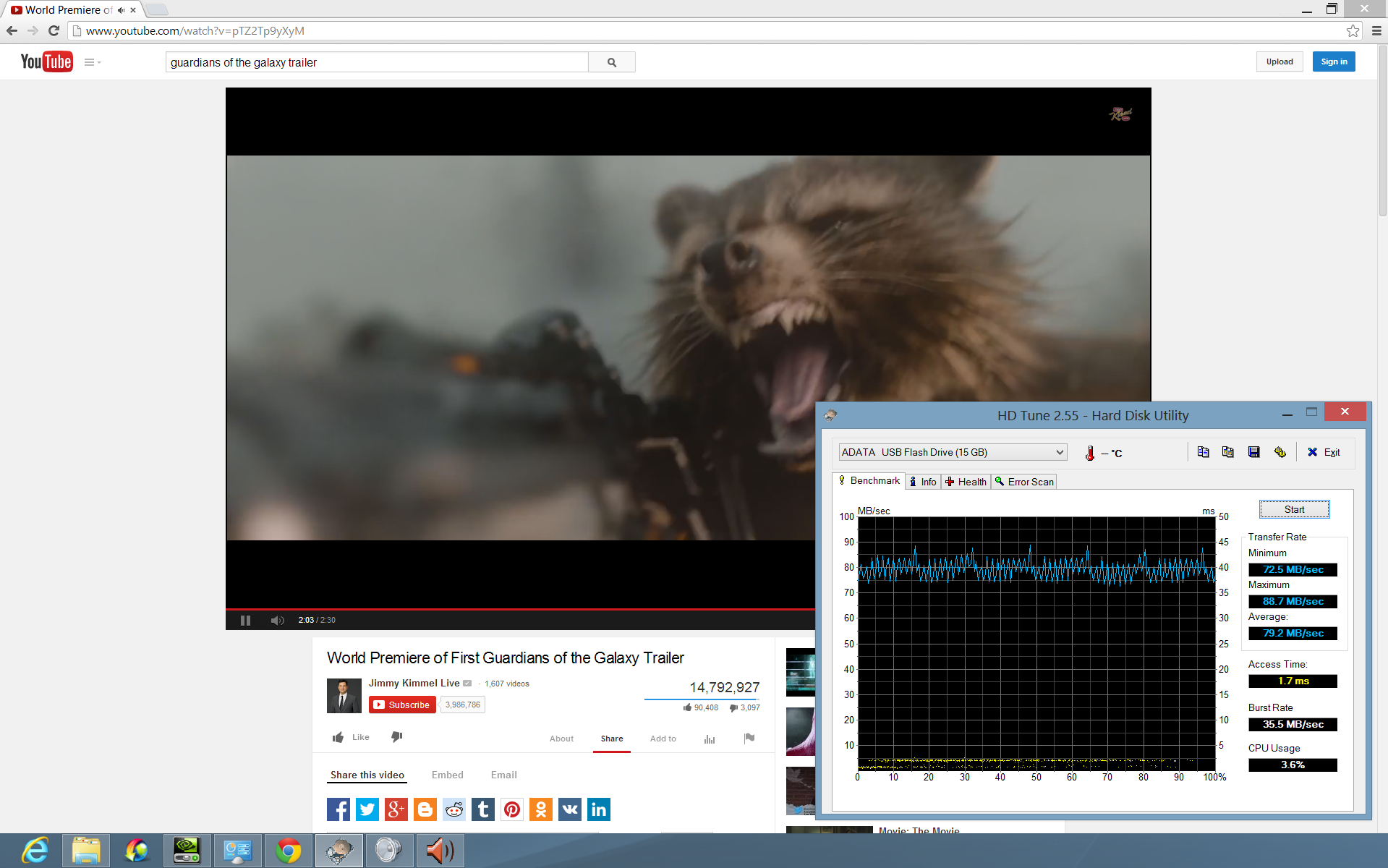
Task: Subscribe to Jimmy Kimmel Live
Action: (402, 705)
